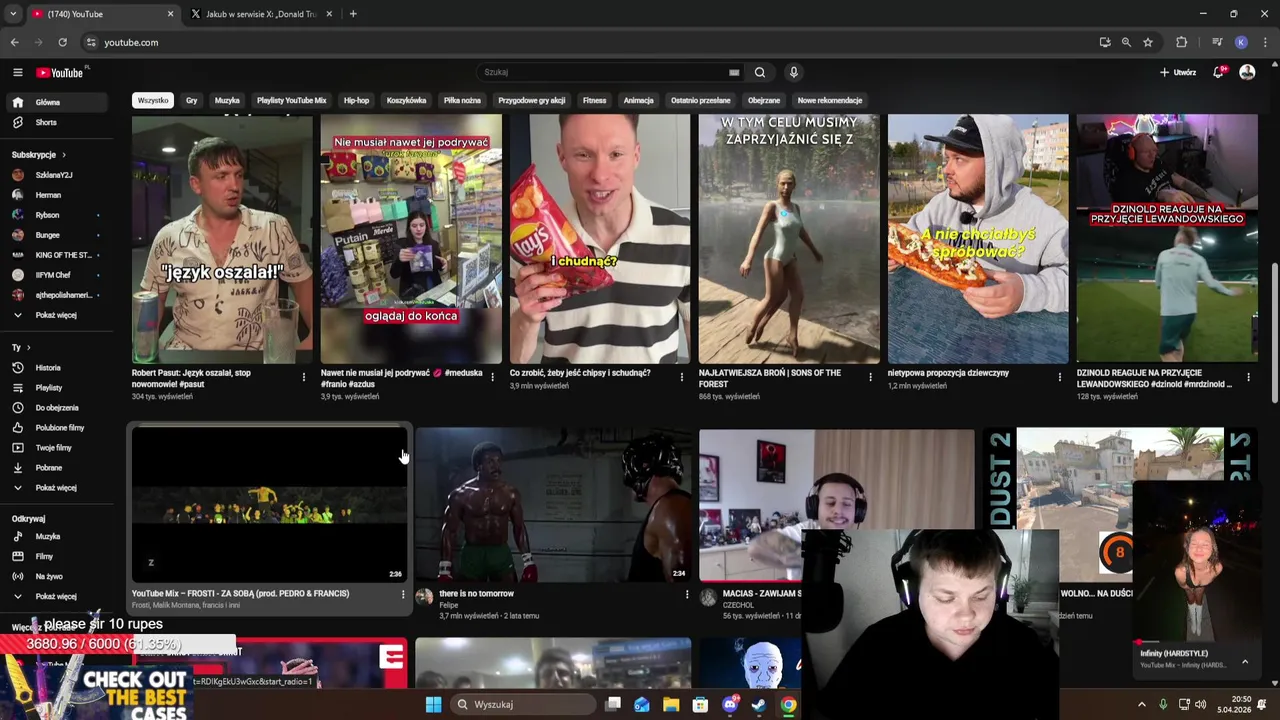Image resolution: width=1280 pixels, height=720 pixels.
Task: Reload the page in Chrome
Action: coord(62,42)
